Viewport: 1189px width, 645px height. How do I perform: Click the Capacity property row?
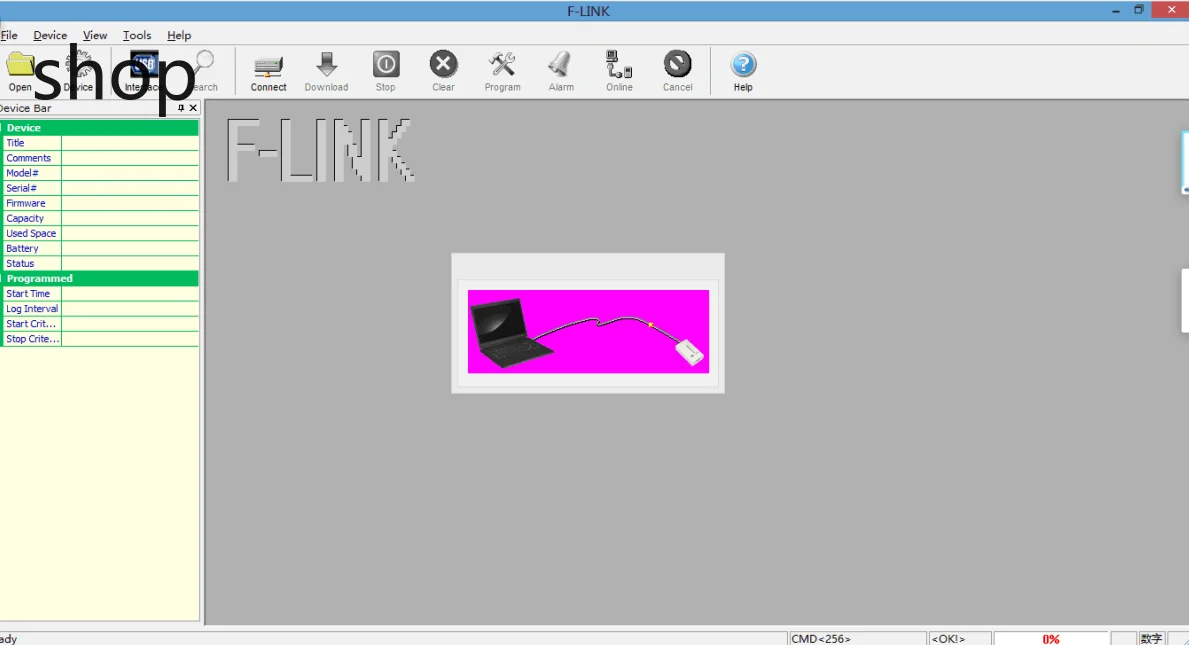coord(99,219)
